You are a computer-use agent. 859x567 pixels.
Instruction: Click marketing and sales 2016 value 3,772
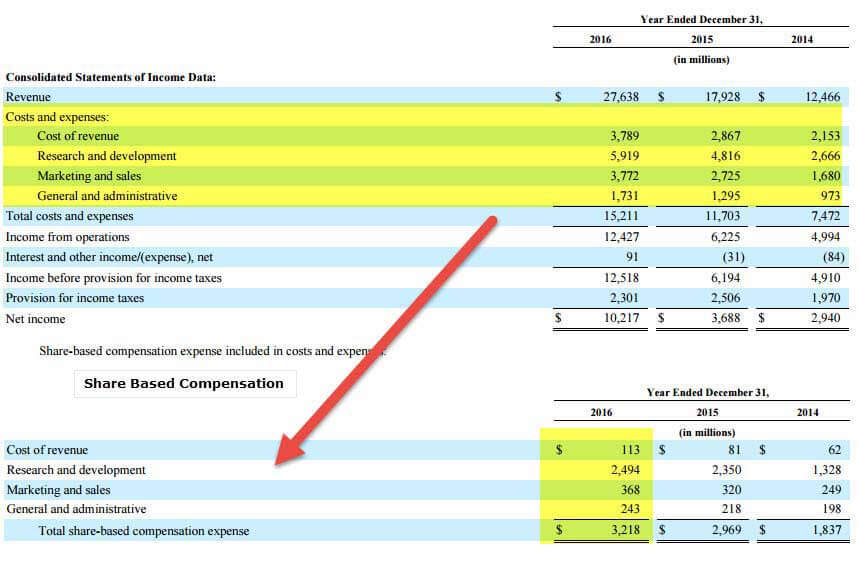pyautogui.click(x=625, y=176)
